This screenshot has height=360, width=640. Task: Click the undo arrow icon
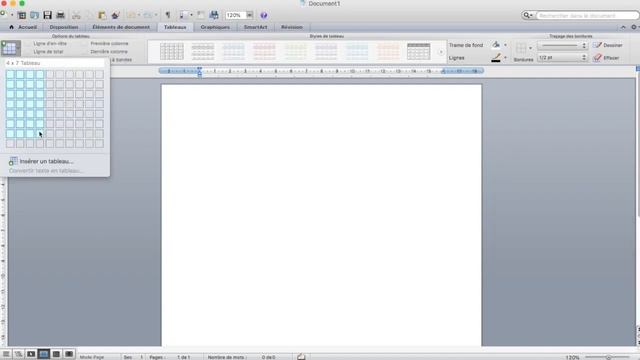[x=131, y=16]
